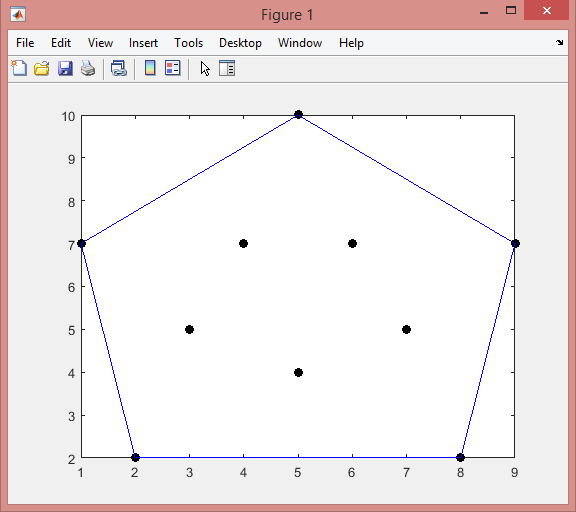Toggle the Edit Plot arrow tool
576x512 pixels.
tap(205, 68)
